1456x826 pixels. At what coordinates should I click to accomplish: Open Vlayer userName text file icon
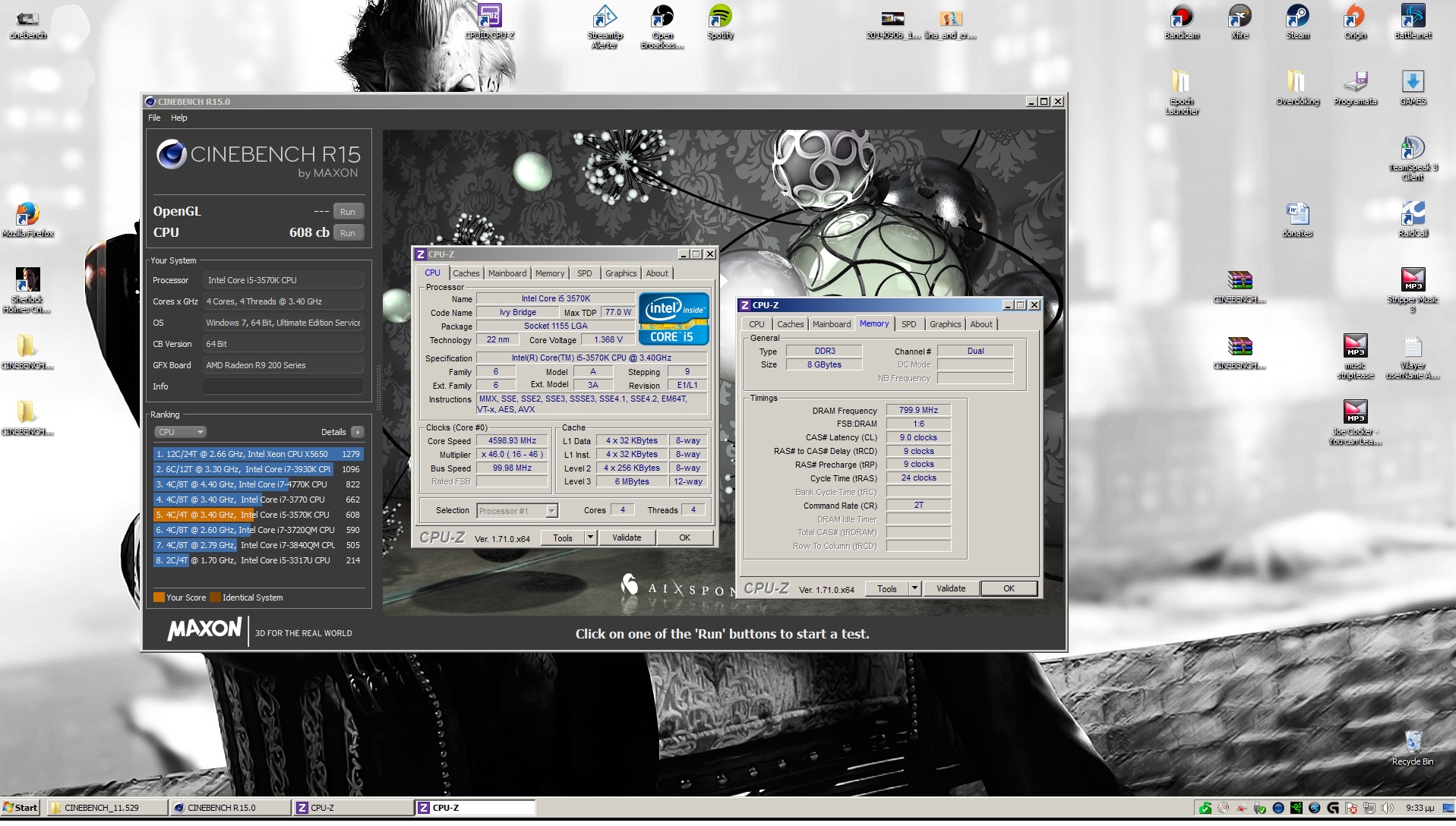pos(1413,357)
